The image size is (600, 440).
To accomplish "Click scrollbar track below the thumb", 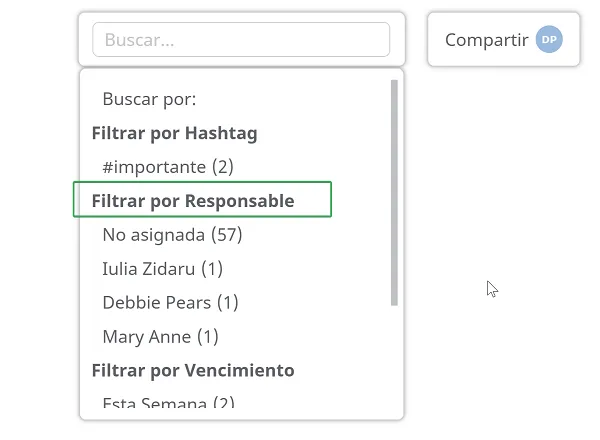I will (x=394, y=356).
